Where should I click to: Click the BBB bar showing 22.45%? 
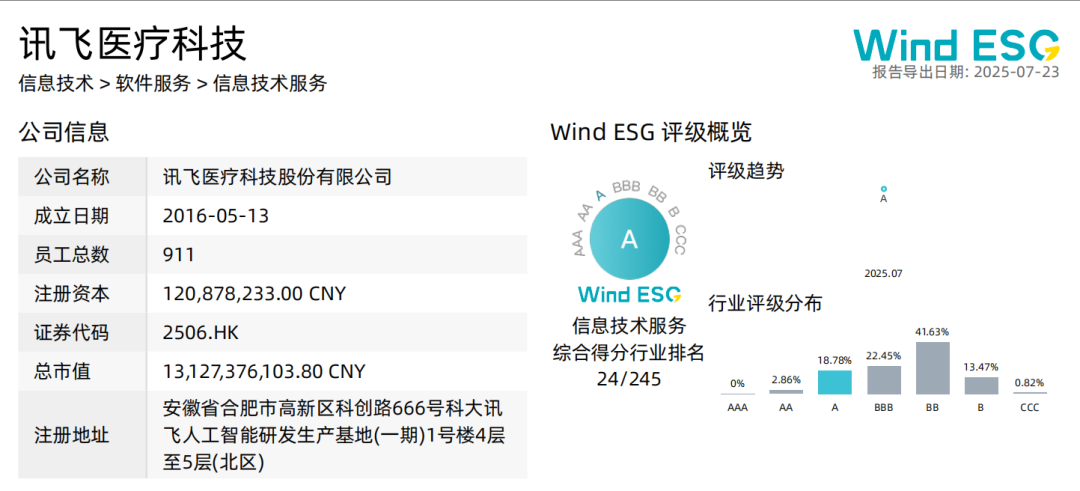click(x=884, y=379)
